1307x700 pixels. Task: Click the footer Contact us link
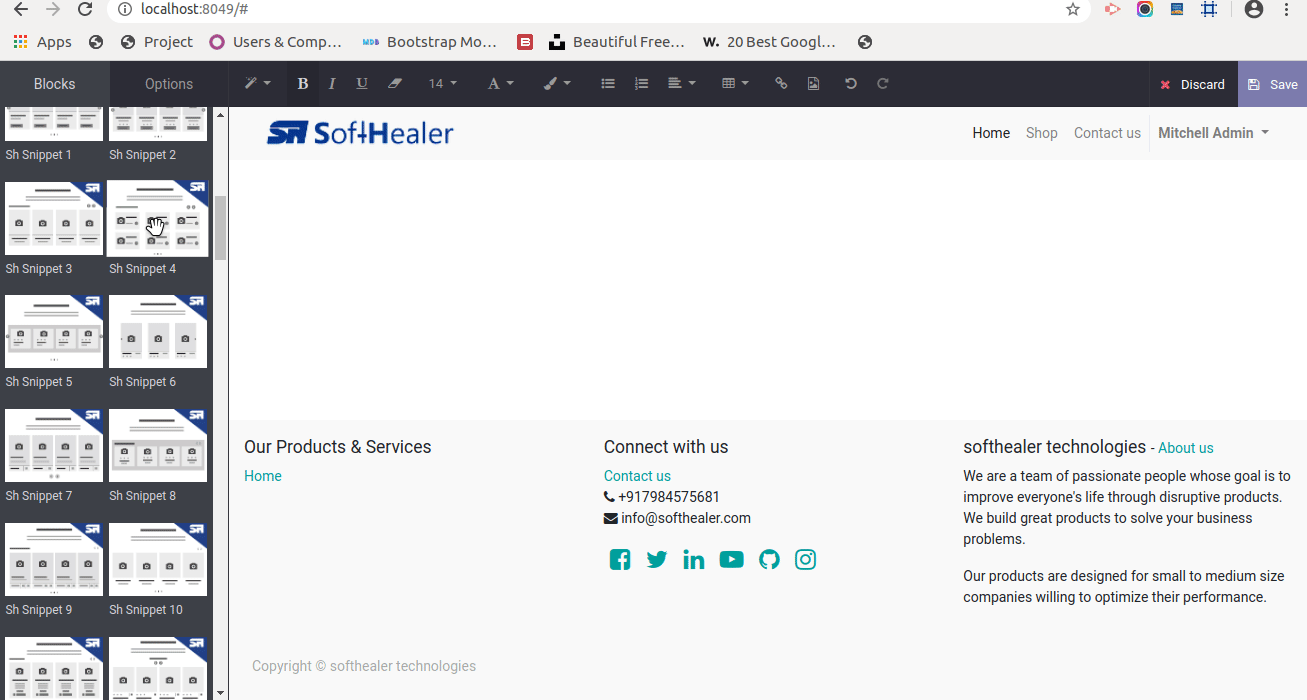pyautogui.click(x=637, y=476)
